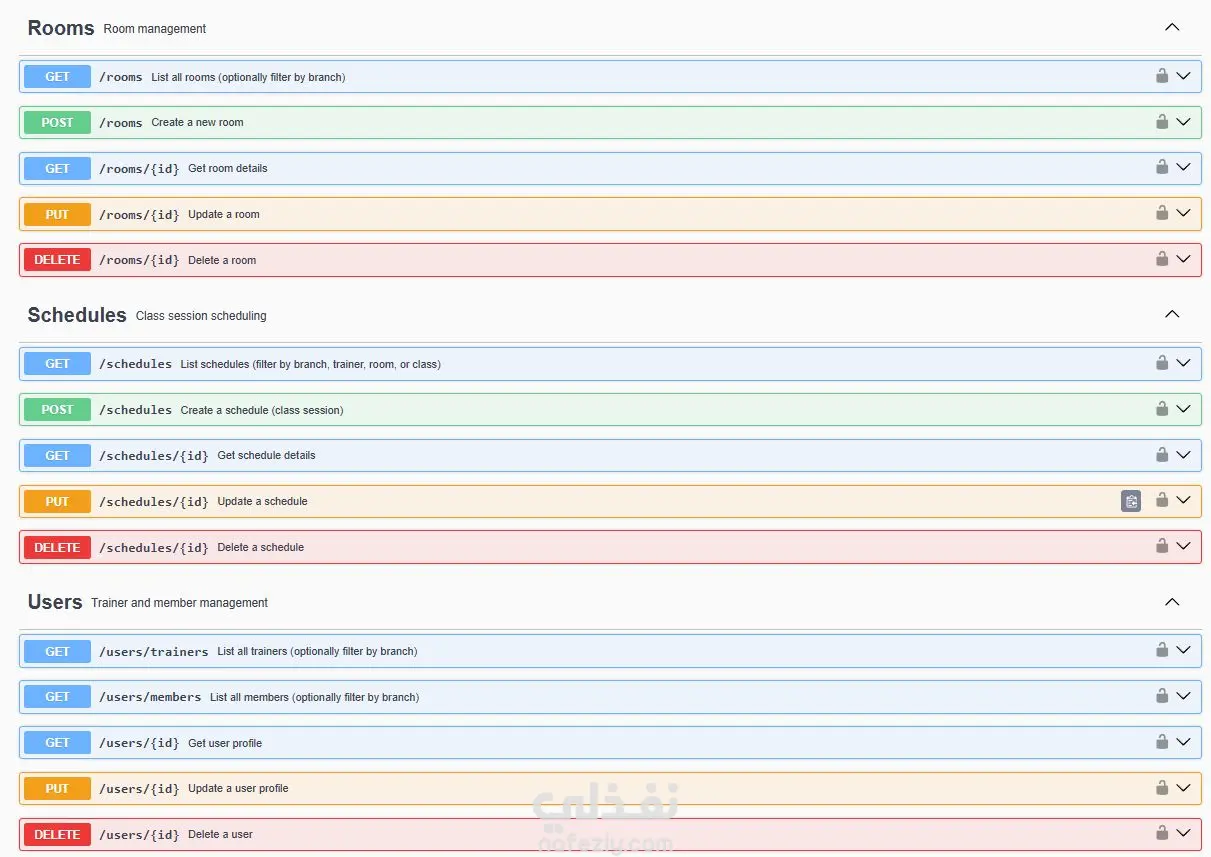1211x857 pixels.
Task: Expand PUT /rooms/{id} with its down arrow
Action: (1183, 213)
